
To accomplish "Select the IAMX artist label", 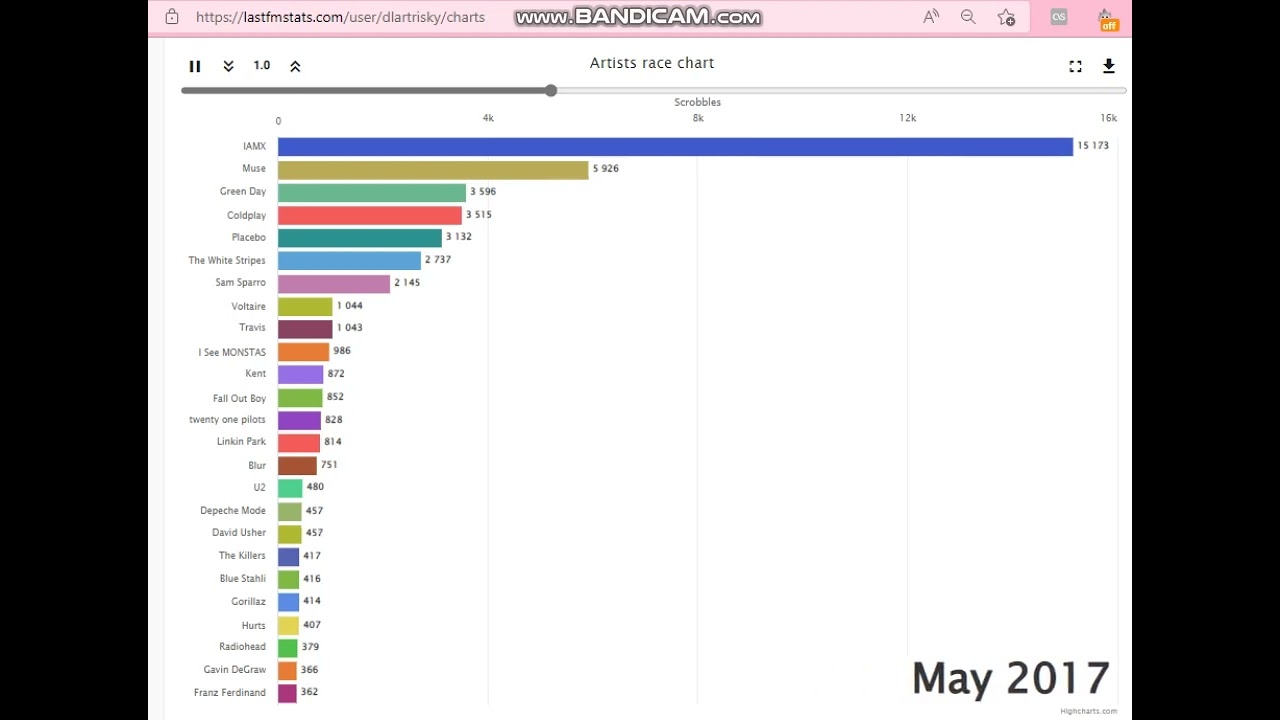I will coord(254,146).
